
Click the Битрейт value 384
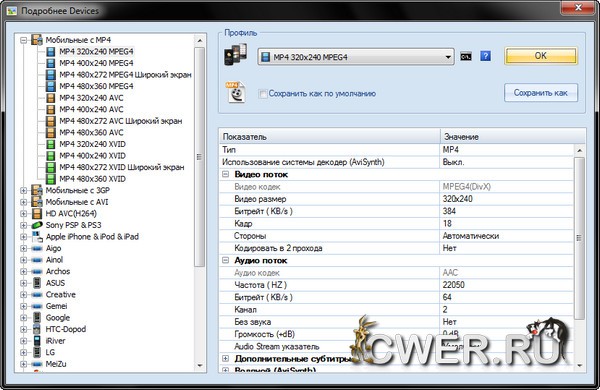(449, 211)
